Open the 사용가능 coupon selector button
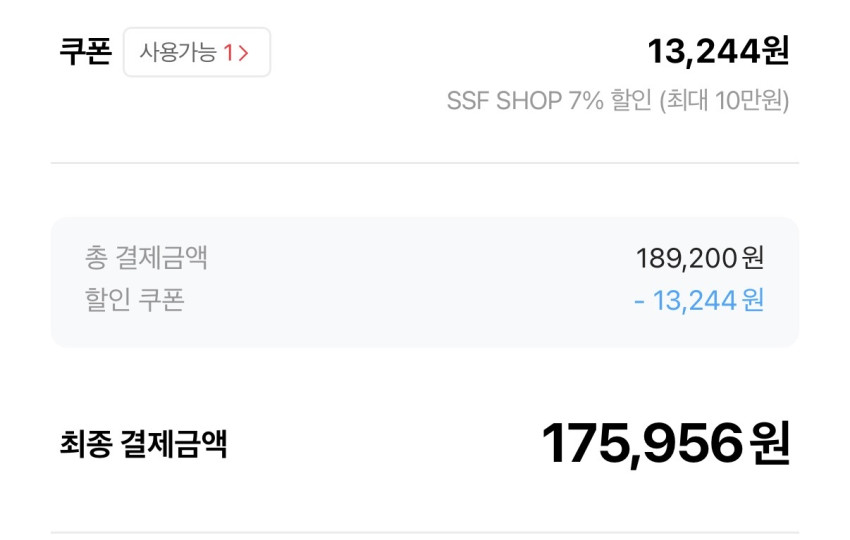This screenshot has width=850, height=540. point(197,52)
